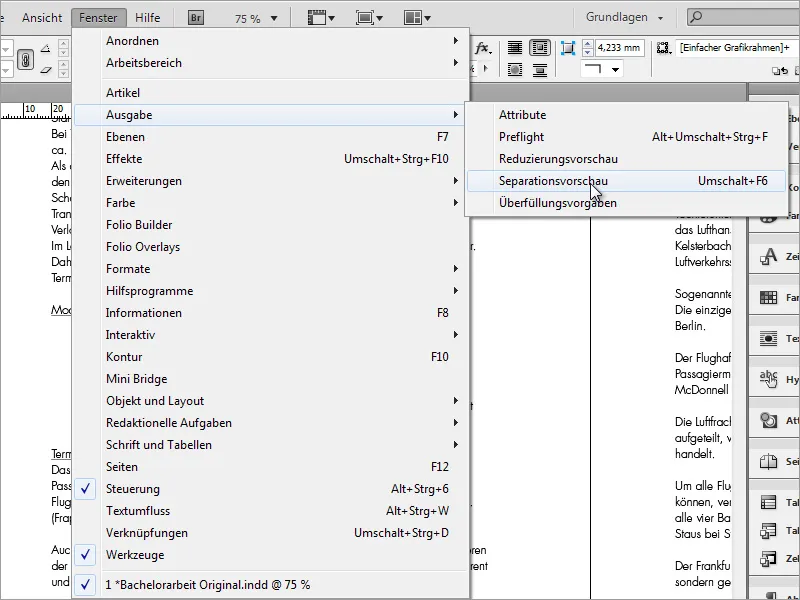Viewport: 800px width, 600px height.
Task: Expand the Erweiterungen submenu
Action: (271, 181)
